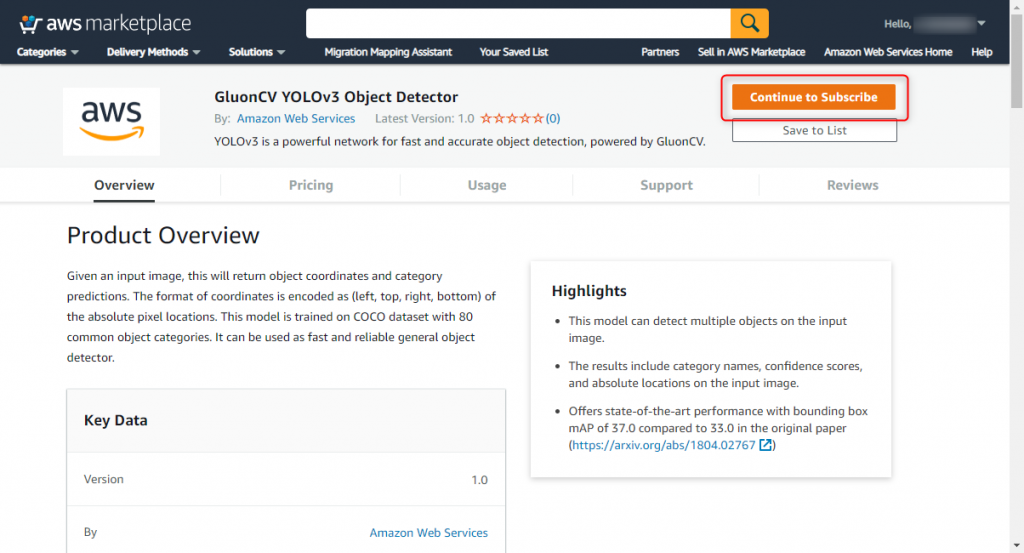Open the Hello account dropdown arrow
The height and width of the screenshot is (553, 1024).
coord(981,24)
